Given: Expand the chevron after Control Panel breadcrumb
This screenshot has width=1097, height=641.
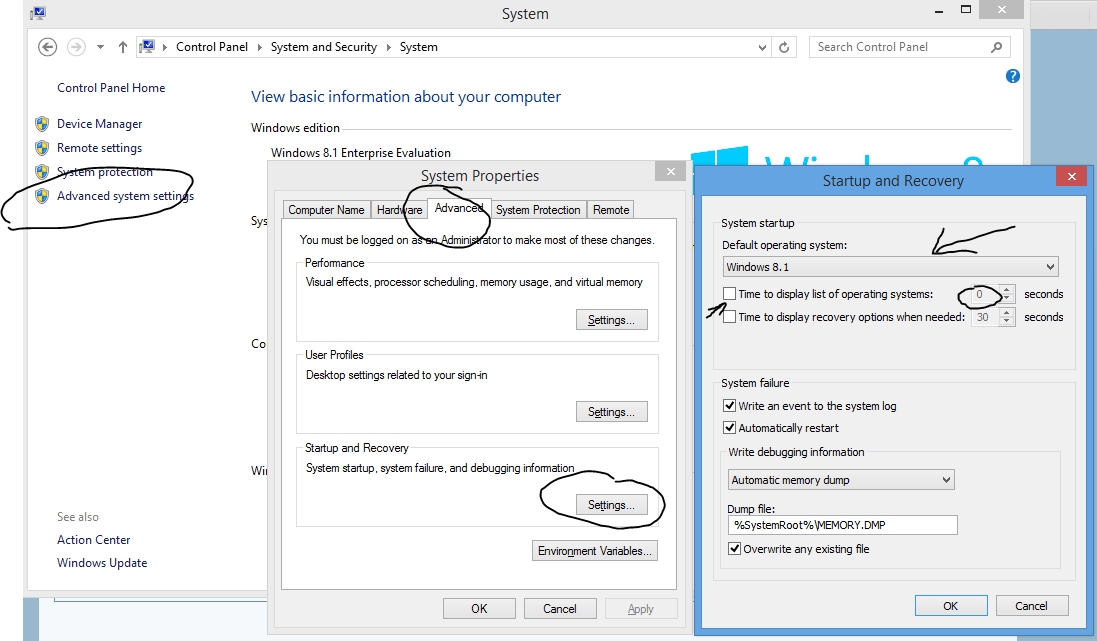Looking at the screenshot, I should [x=260, y=47].
